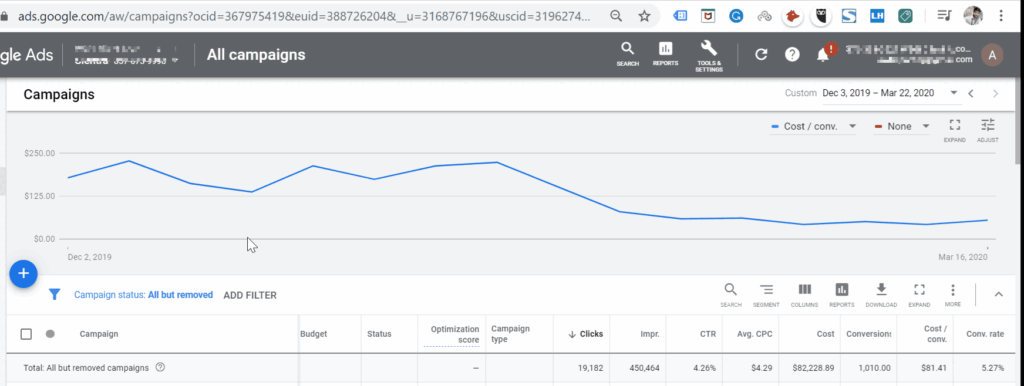
Task: Sort by Conversions column header
Action: 869,334
